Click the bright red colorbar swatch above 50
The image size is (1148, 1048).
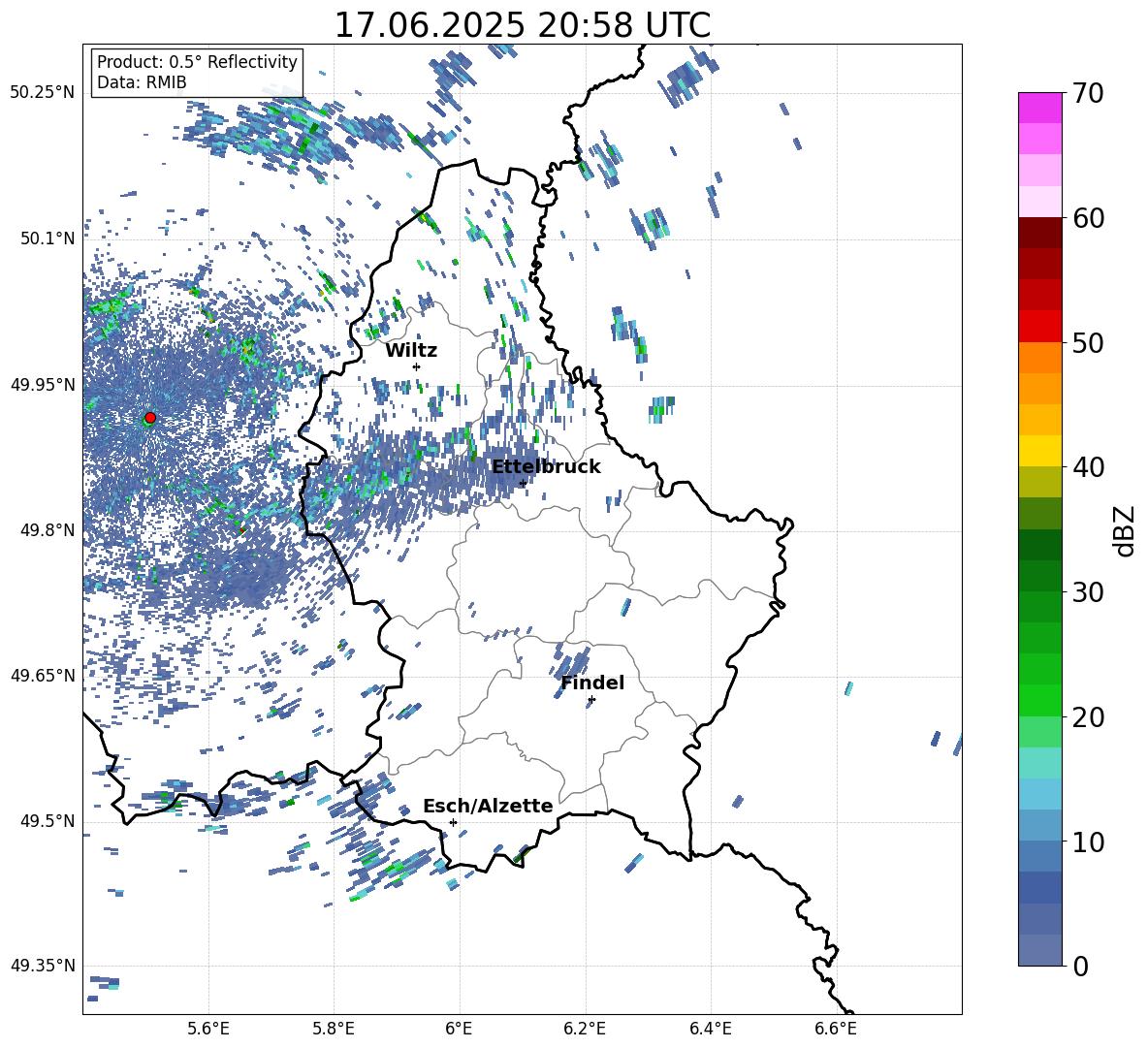pyautogui.click(x=1040, y=327)
